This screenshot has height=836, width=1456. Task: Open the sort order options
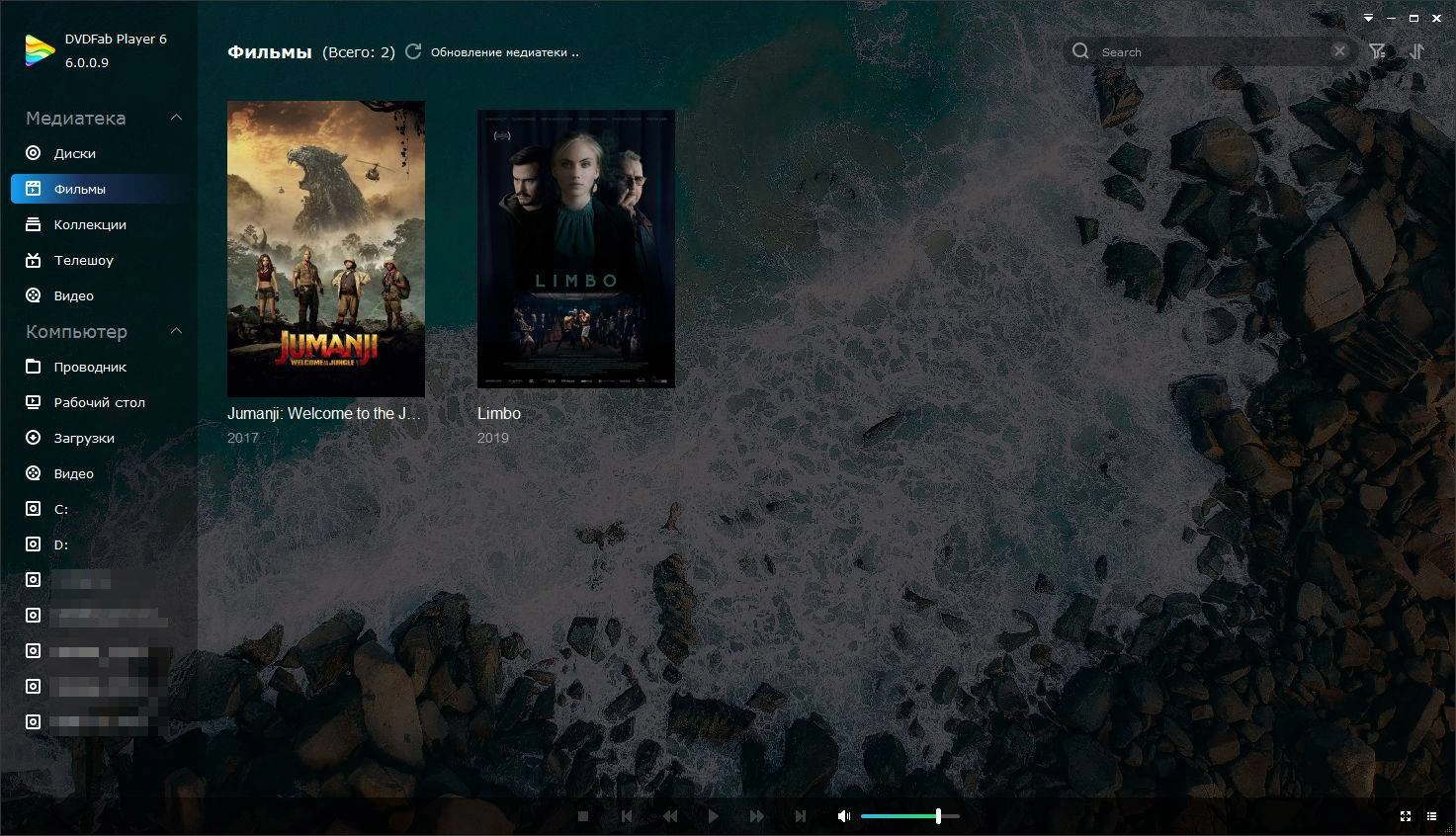1416,51
